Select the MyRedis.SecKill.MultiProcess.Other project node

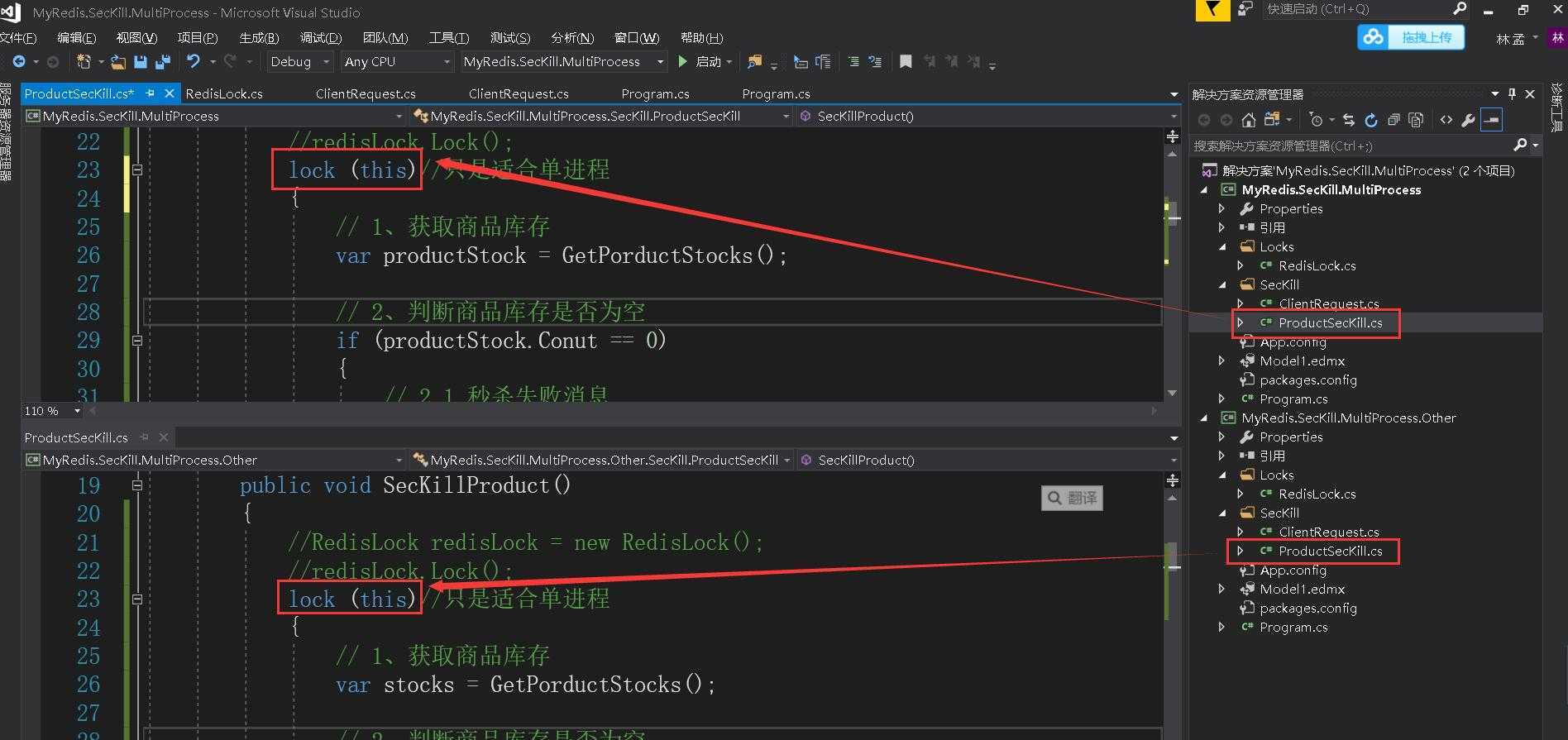point(1348,418)
